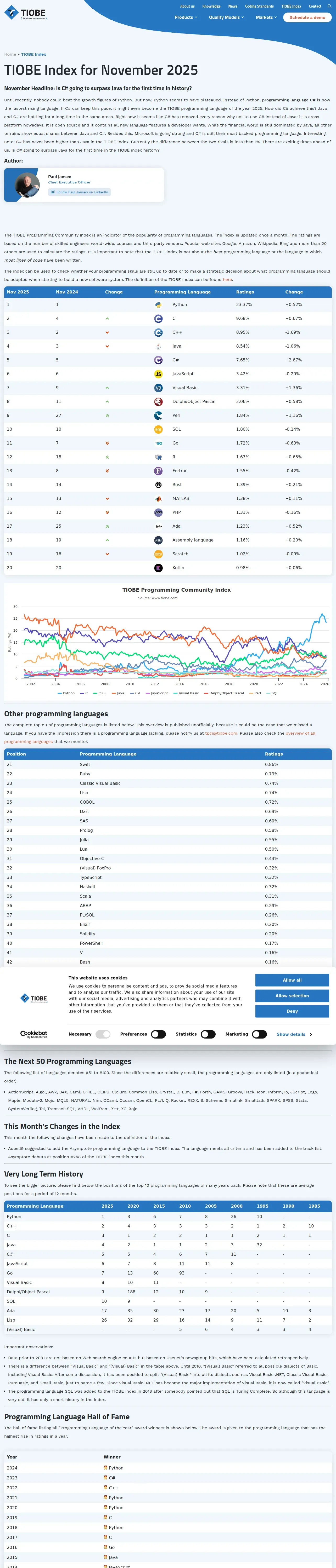336x1568 pixels.
Task: Enable the Preferences cookie toggle
Action: click(159, 1034)
